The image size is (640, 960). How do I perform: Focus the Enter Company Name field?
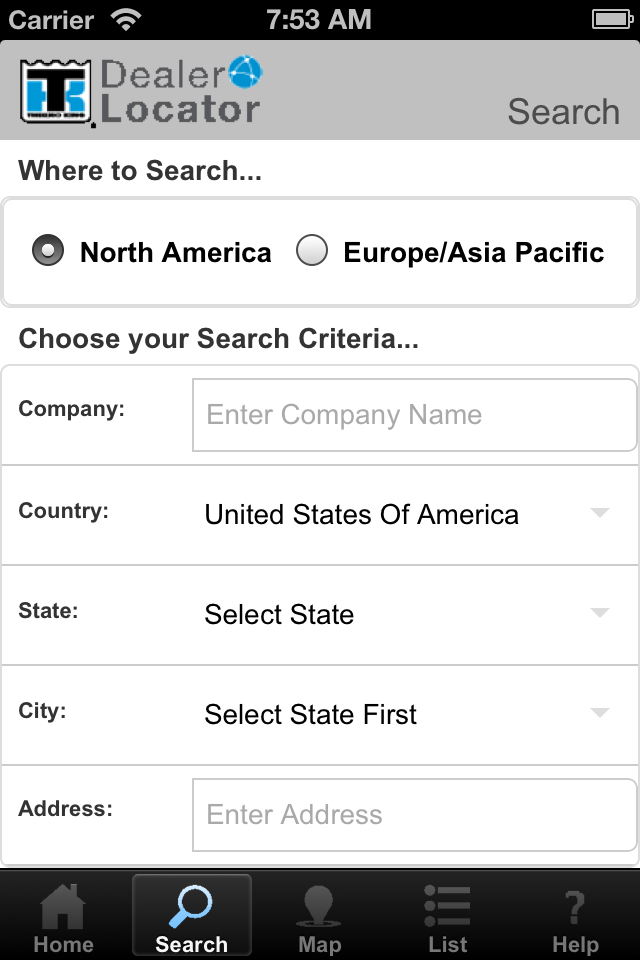[414, 415]
